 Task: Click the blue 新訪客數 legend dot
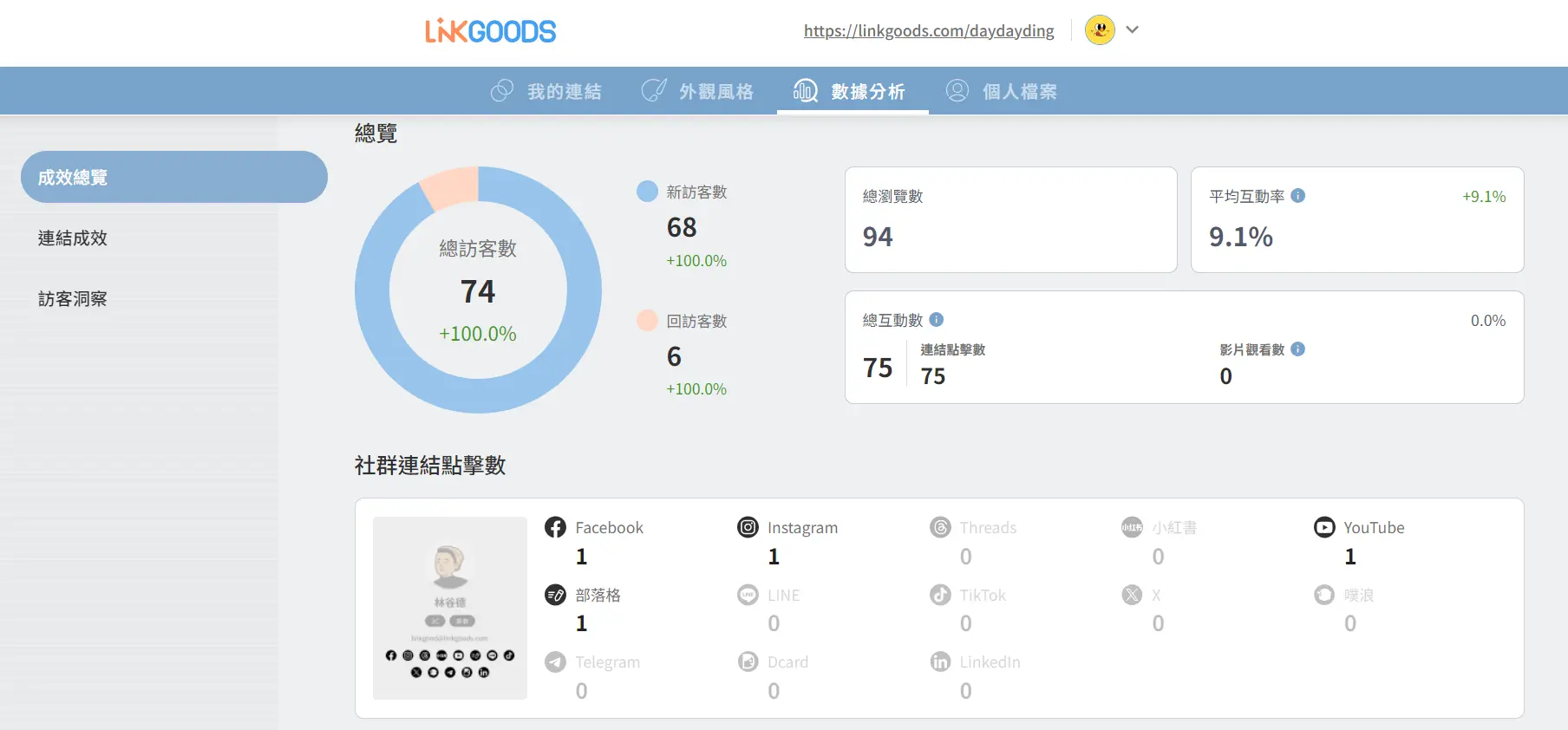(647, 192)
